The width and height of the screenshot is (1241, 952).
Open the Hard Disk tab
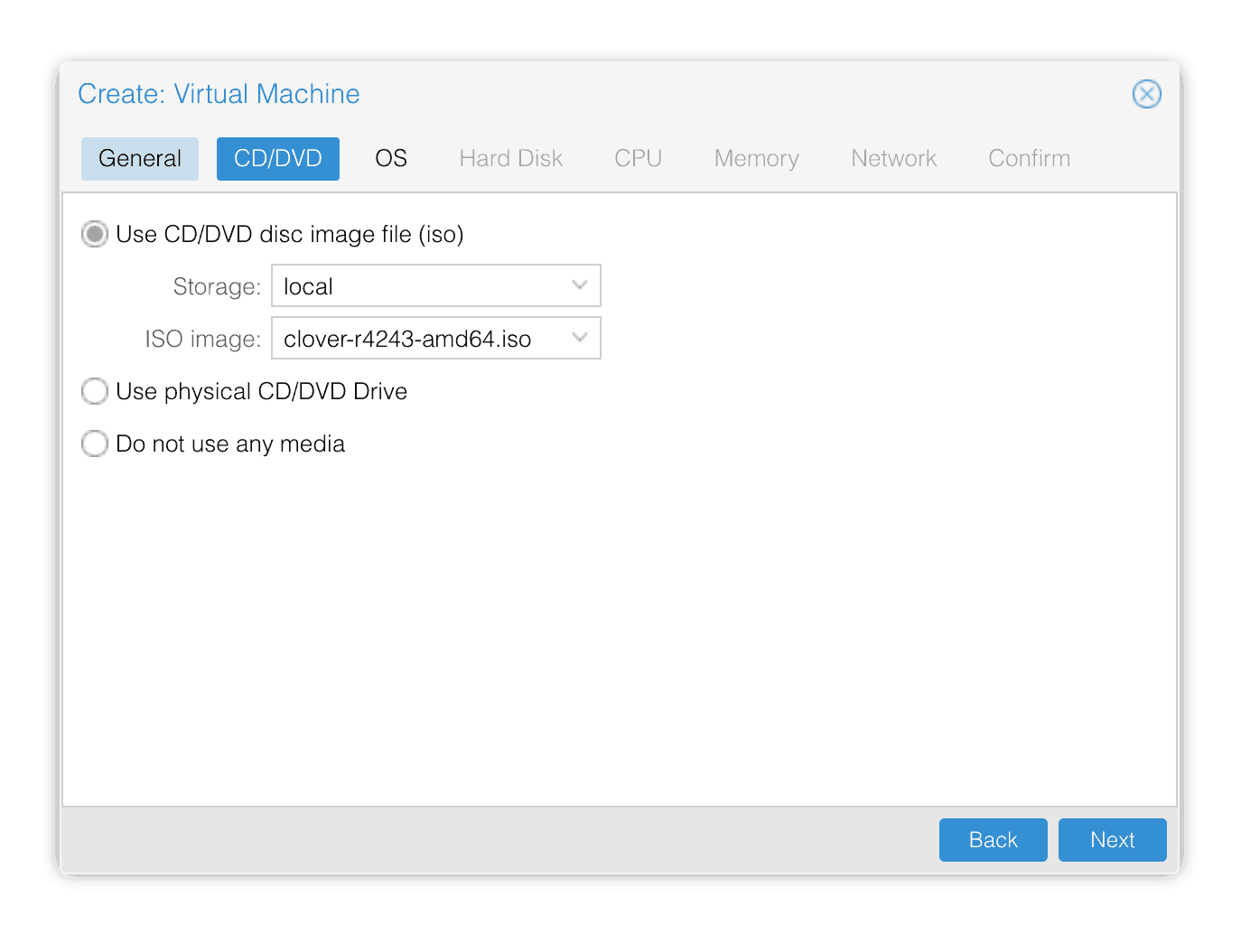511,159
